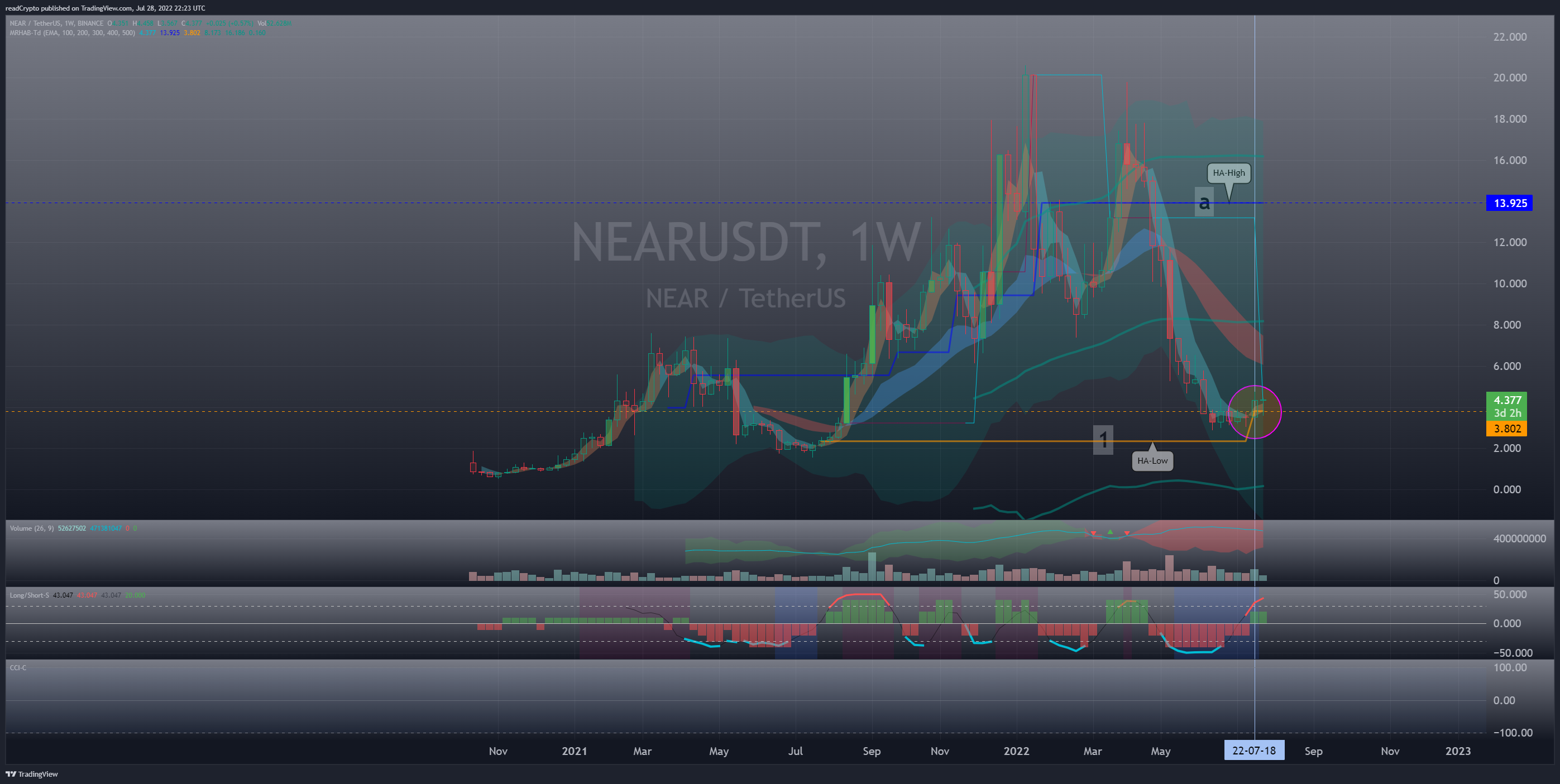This screenshot has height=784, width=1560.
Task: Click the 20.000 price axis label
Action: coord(1510,78)
